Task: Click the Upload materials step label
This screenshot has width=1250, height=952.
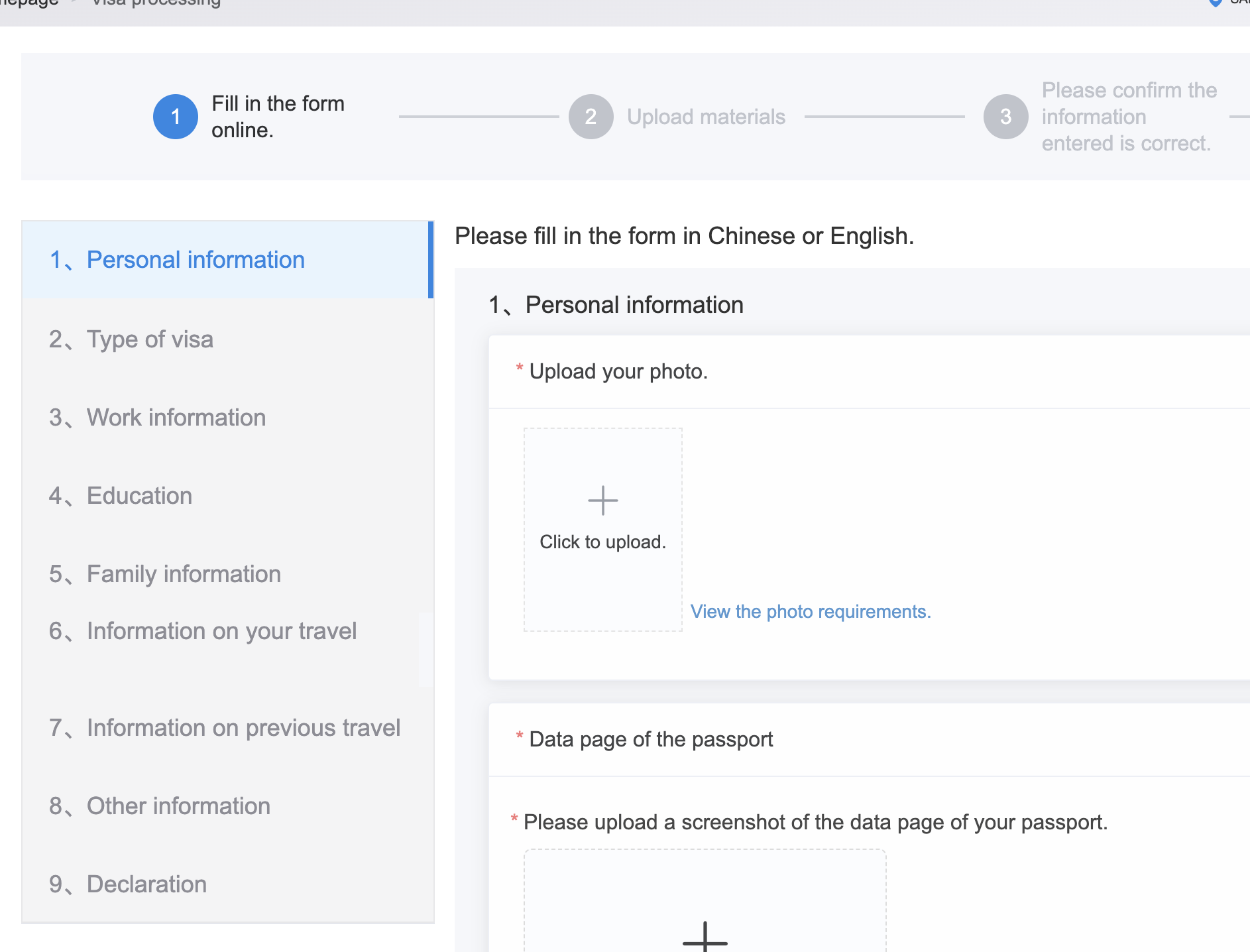Action: pyautogui.click(x=706, y=117)
